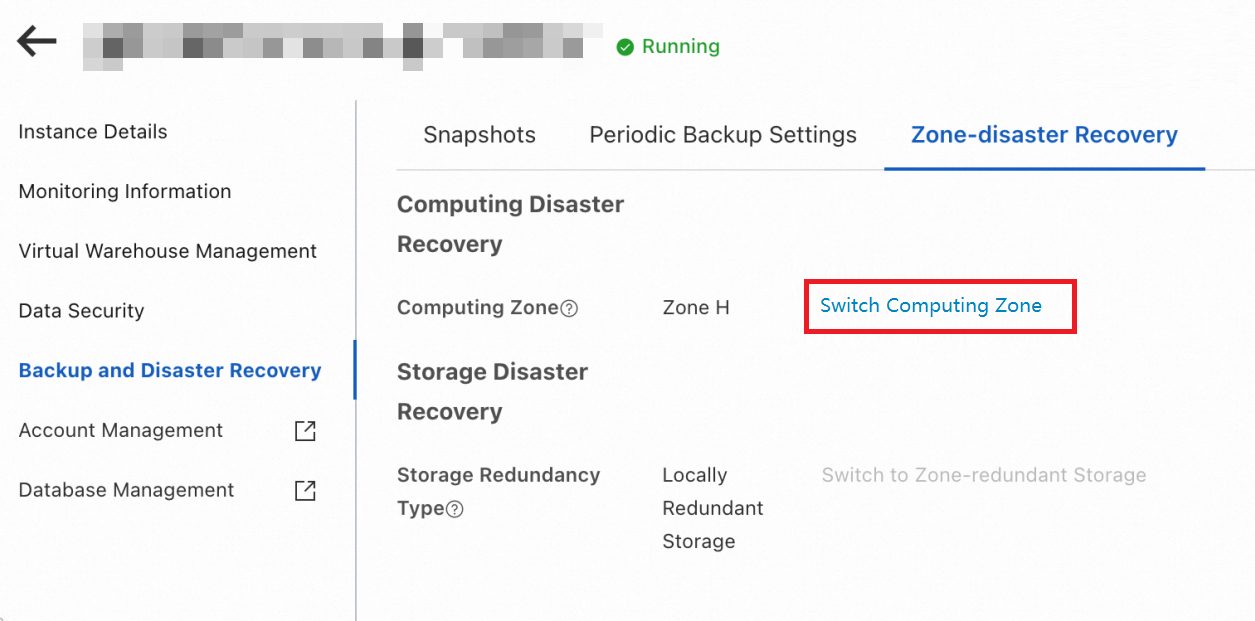This screenshot has height=621, width=1255.
Task: Click the Running status label
Action: 680,47
